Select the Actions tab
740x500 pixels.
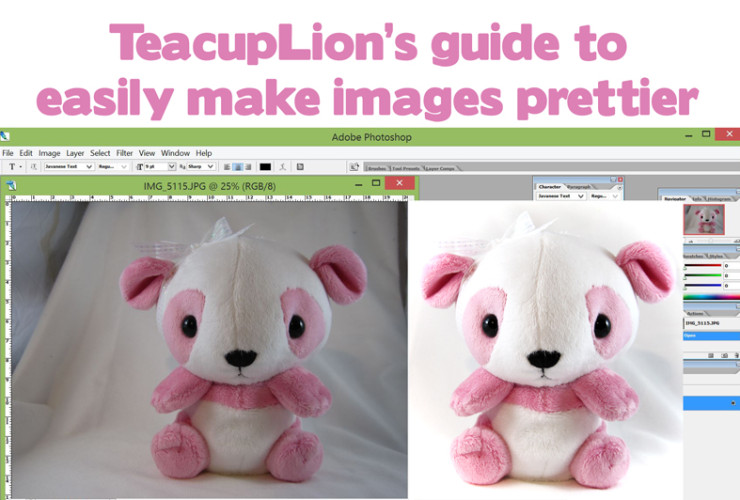pyautogui.click(x=695, y=314)
